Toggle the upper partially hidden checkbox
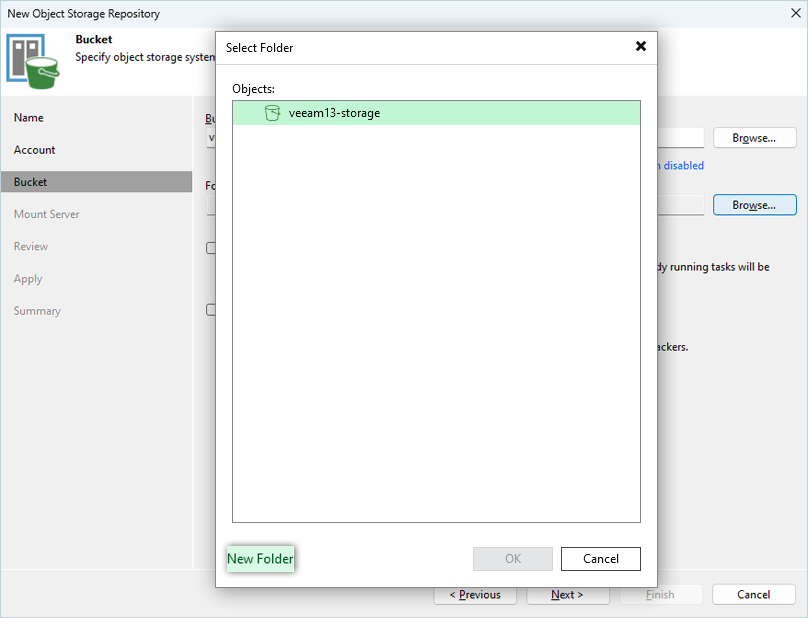Viewport: 808px width, 618px height. [211, 248]
